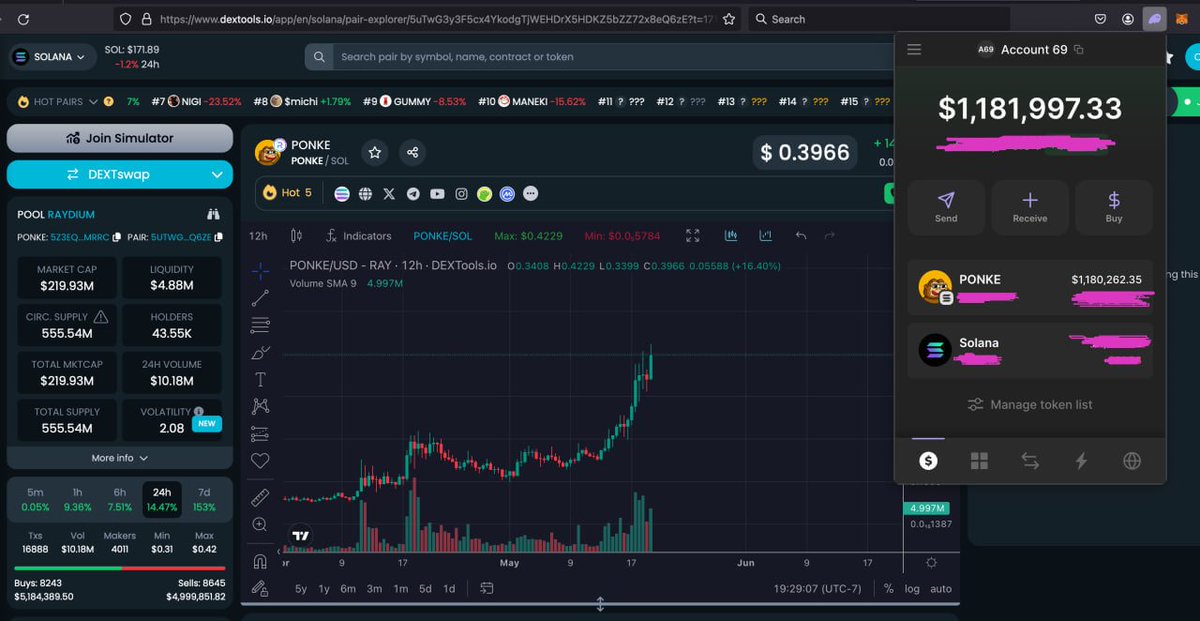Open the PONKE Instagram link

tap(461, 193)
